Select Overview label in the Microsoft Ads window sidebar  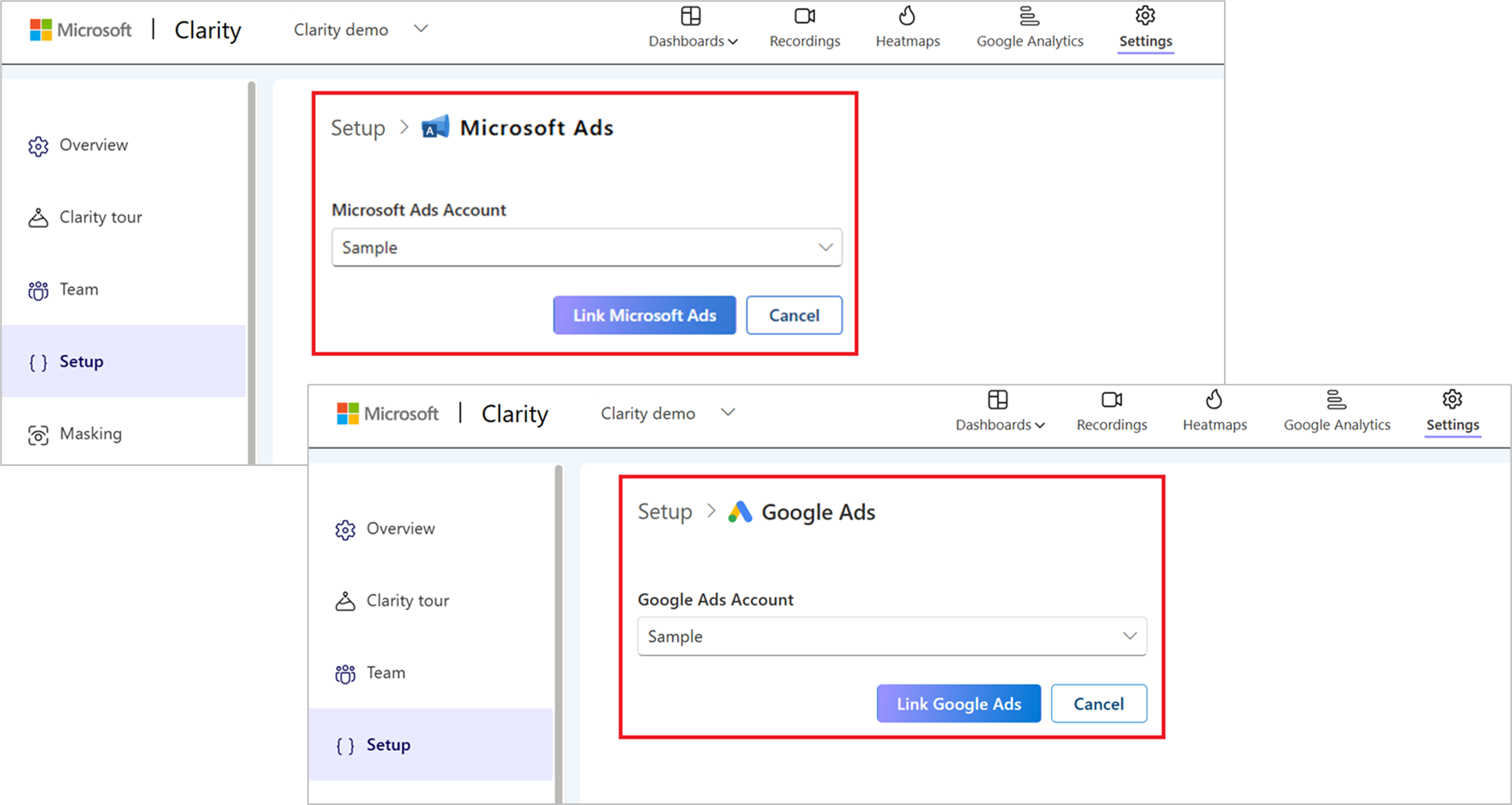94,145
